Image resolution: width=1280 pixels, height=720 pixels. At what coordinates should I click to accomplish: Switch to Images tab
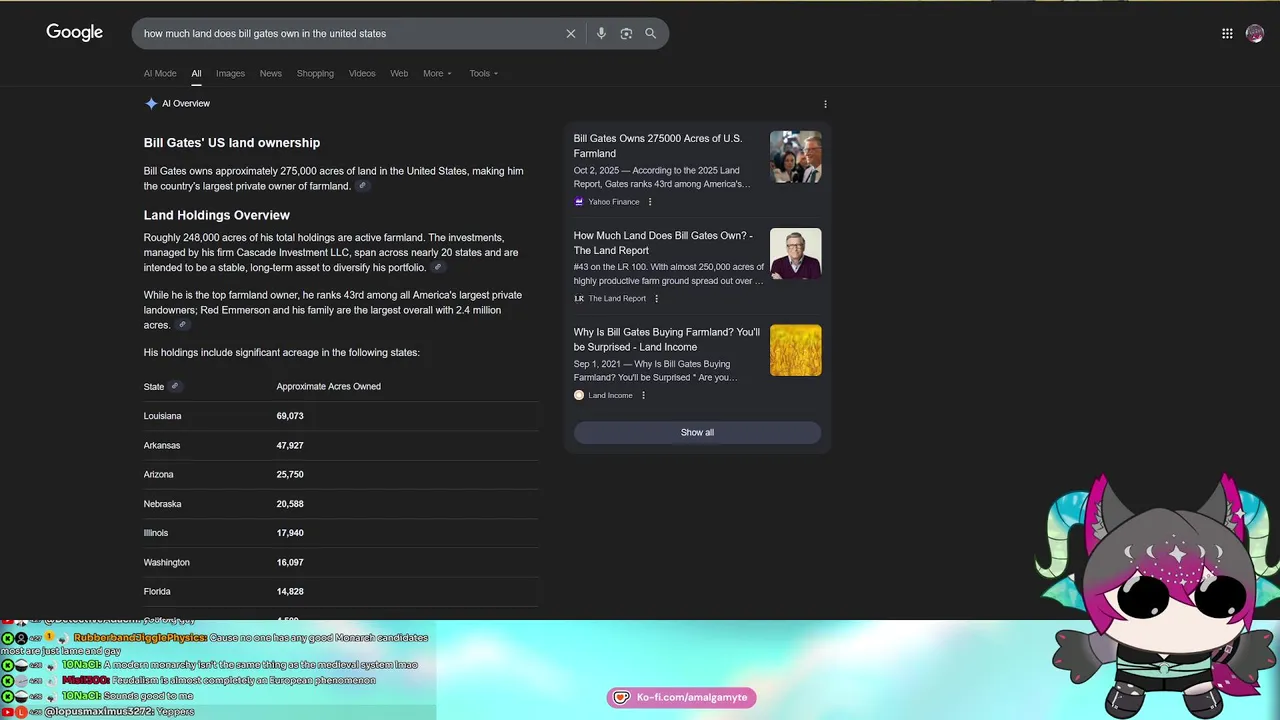(230, 73)
